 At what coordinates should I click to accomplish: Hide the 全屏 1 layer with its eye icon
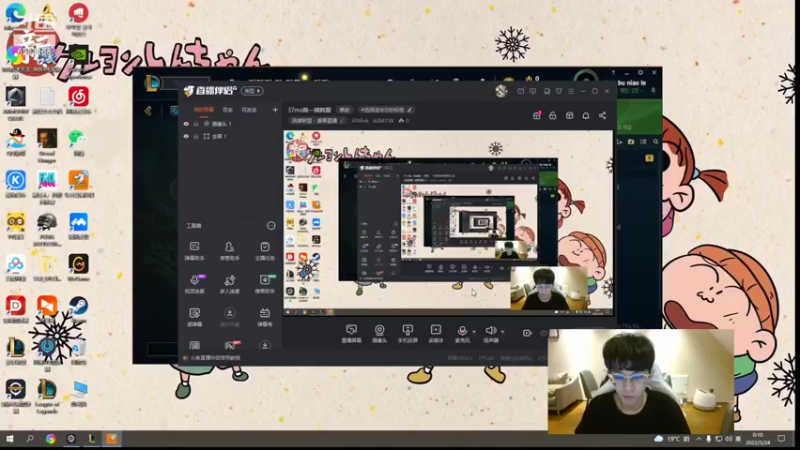(186, 136)
